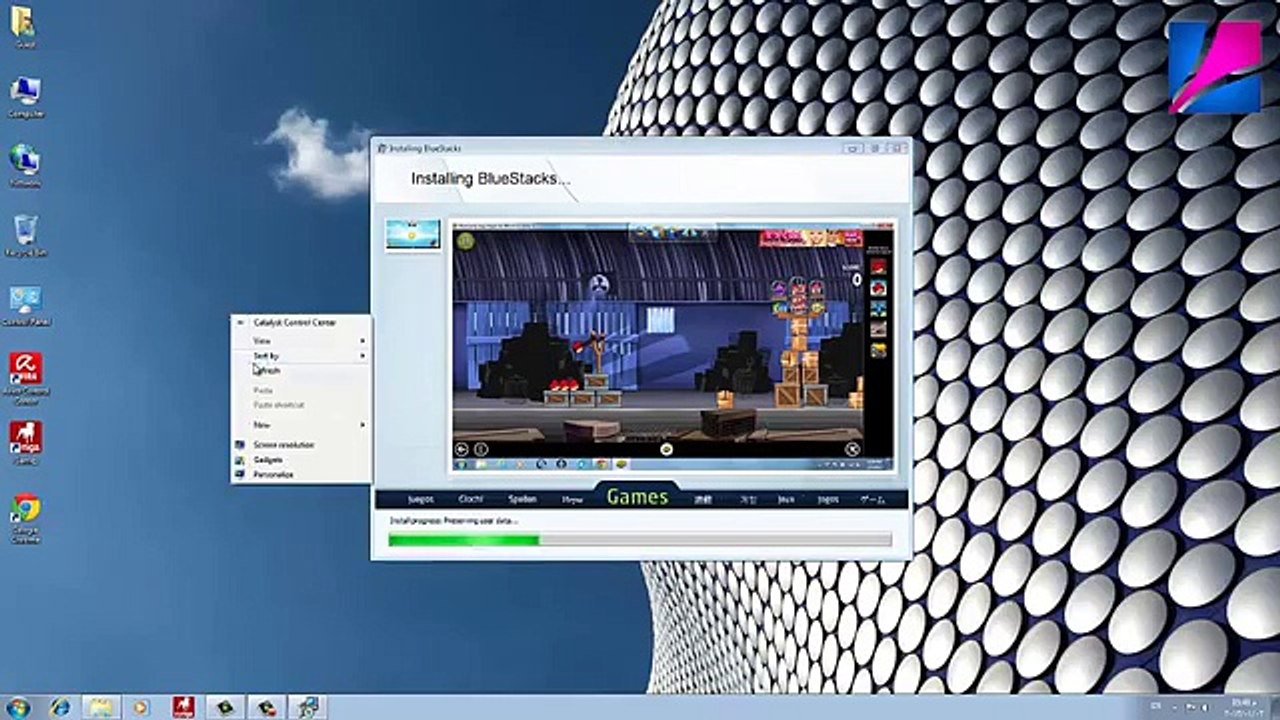Screen dimensions: 1280x720
Task: Expand the View submenu
Action: click(300, 341)
